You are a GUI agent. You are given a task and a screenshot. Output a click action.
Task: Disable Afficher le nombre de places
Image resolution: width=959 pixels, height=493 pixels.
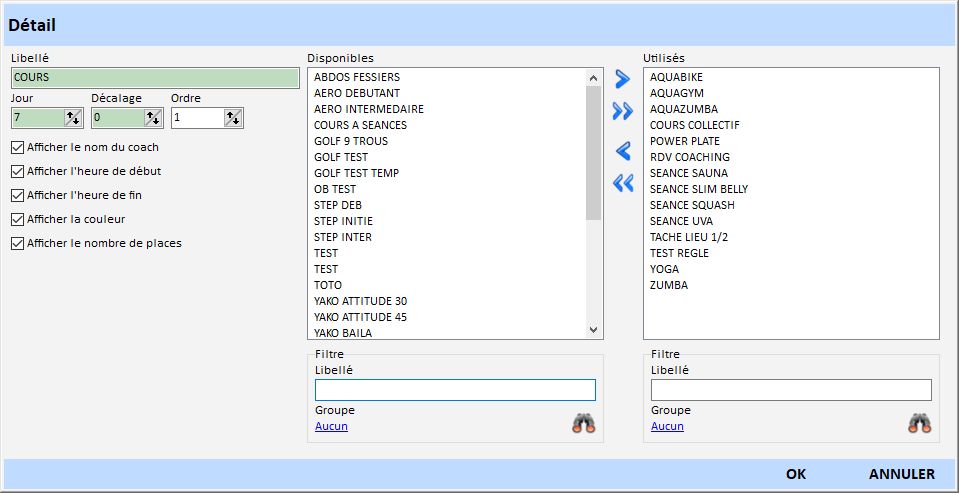pyautogui.click(x=17, y=243)
